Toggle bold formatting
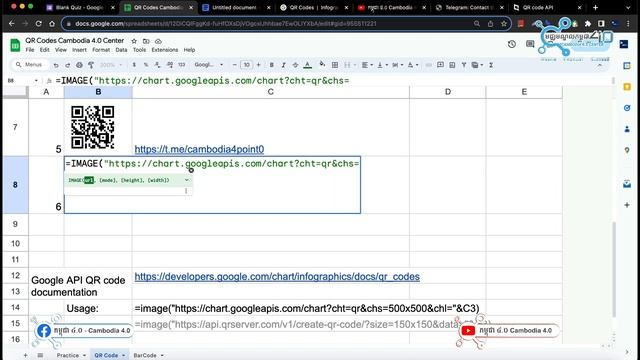 [x=271, y=65]
